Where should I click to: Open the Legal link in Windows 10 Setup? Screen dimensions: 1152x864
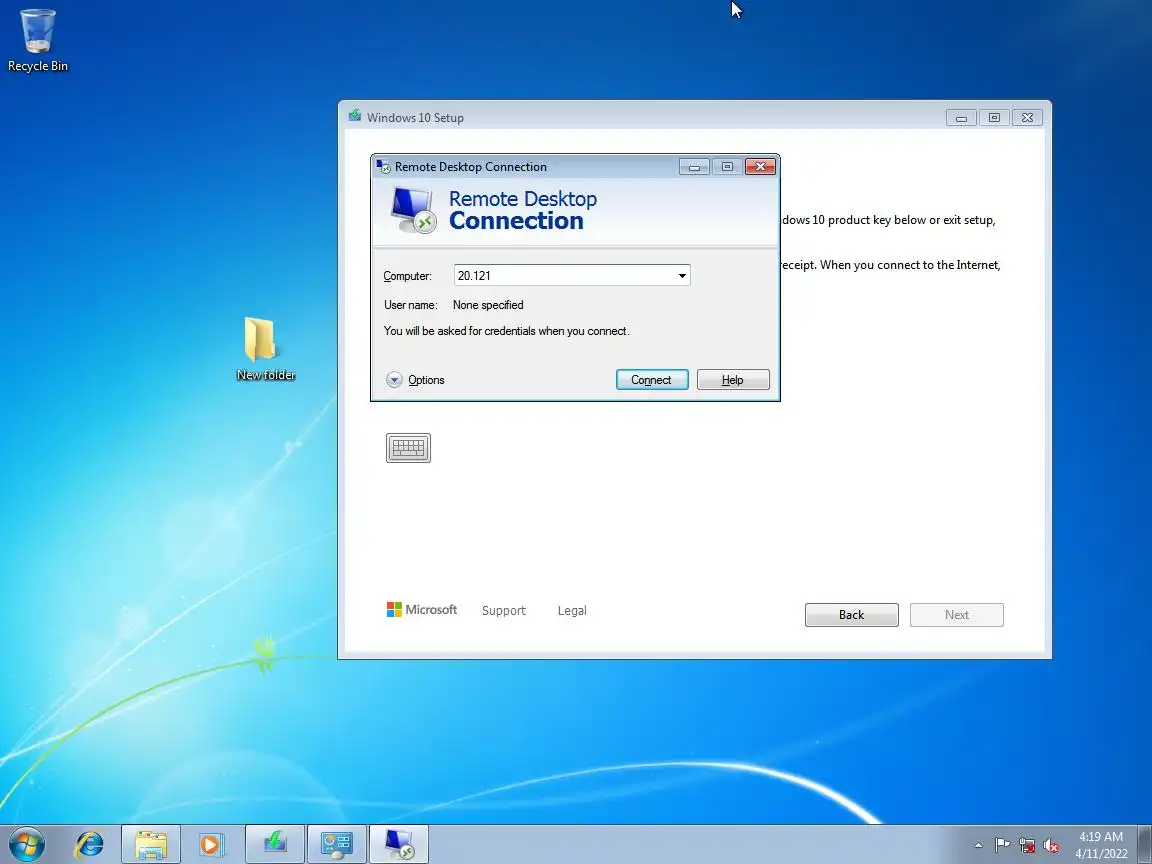(572, 611)
